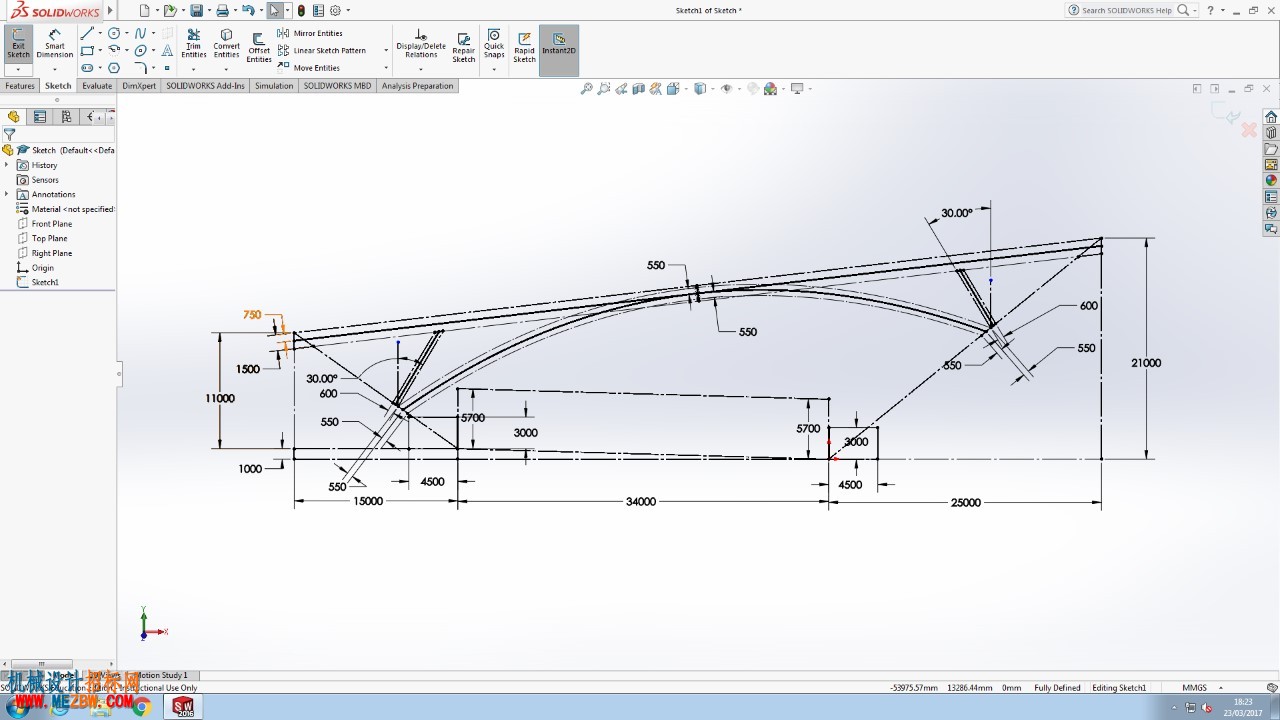
Task: Click Search SOLIDWORKS Help field
Action: [x=1126, y=10]
